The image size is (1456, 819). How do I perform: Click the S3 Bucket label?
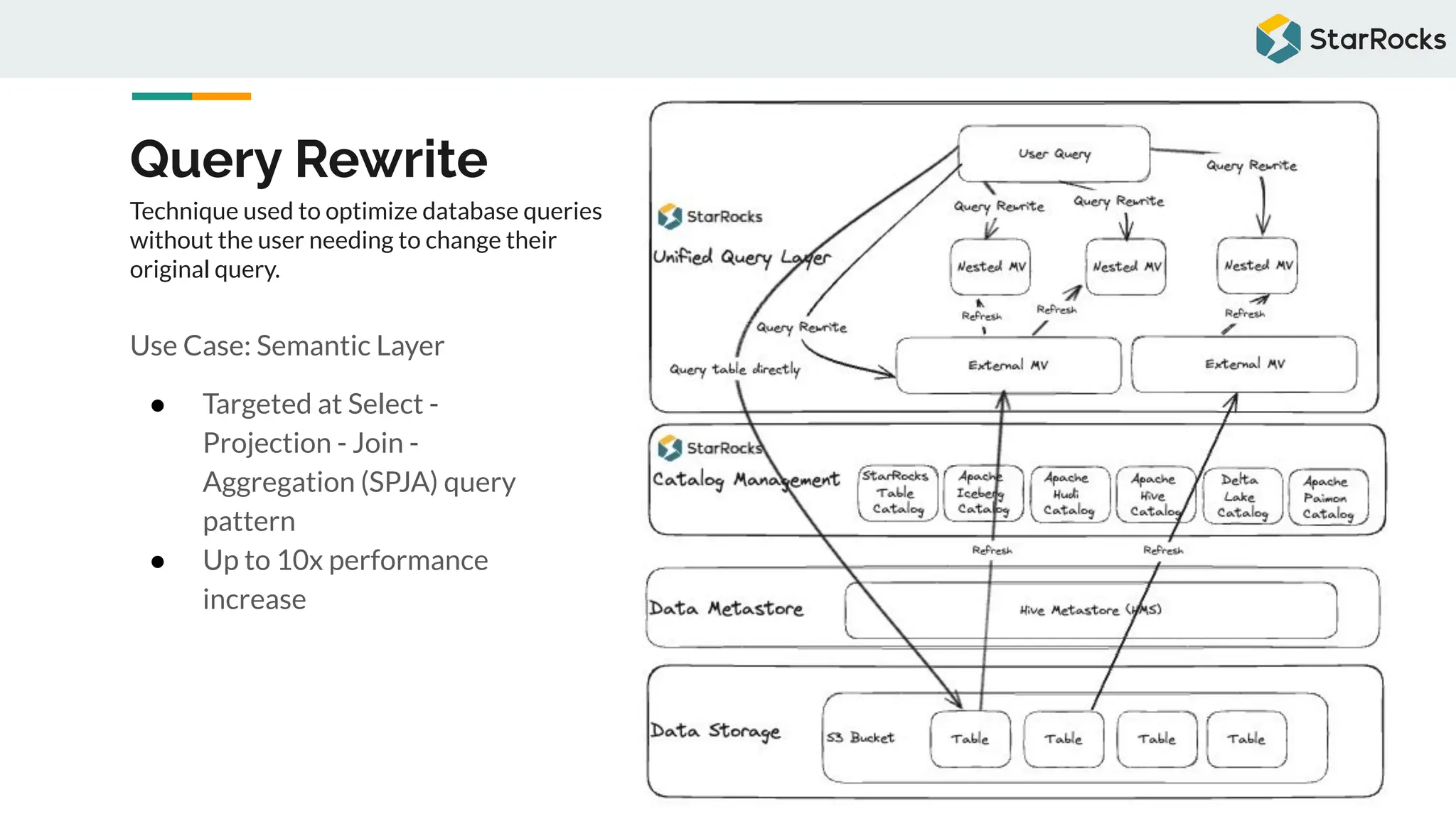(860, 738)
